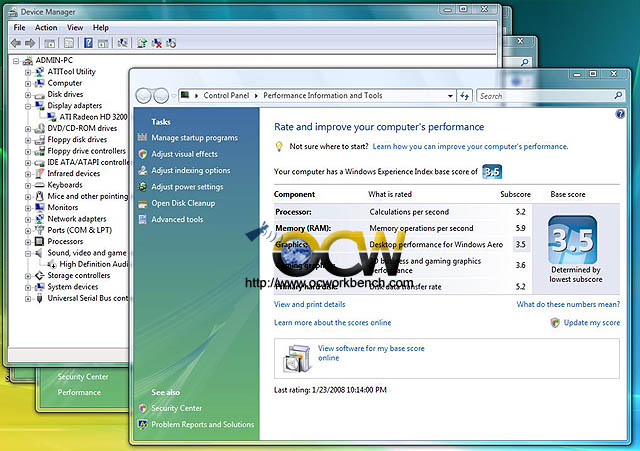Click the Show/Hide console tree toolbar icon
Image resolution: width=640 pixels, height=451 pixels.
pyautogui.click(x=50, y=43)
